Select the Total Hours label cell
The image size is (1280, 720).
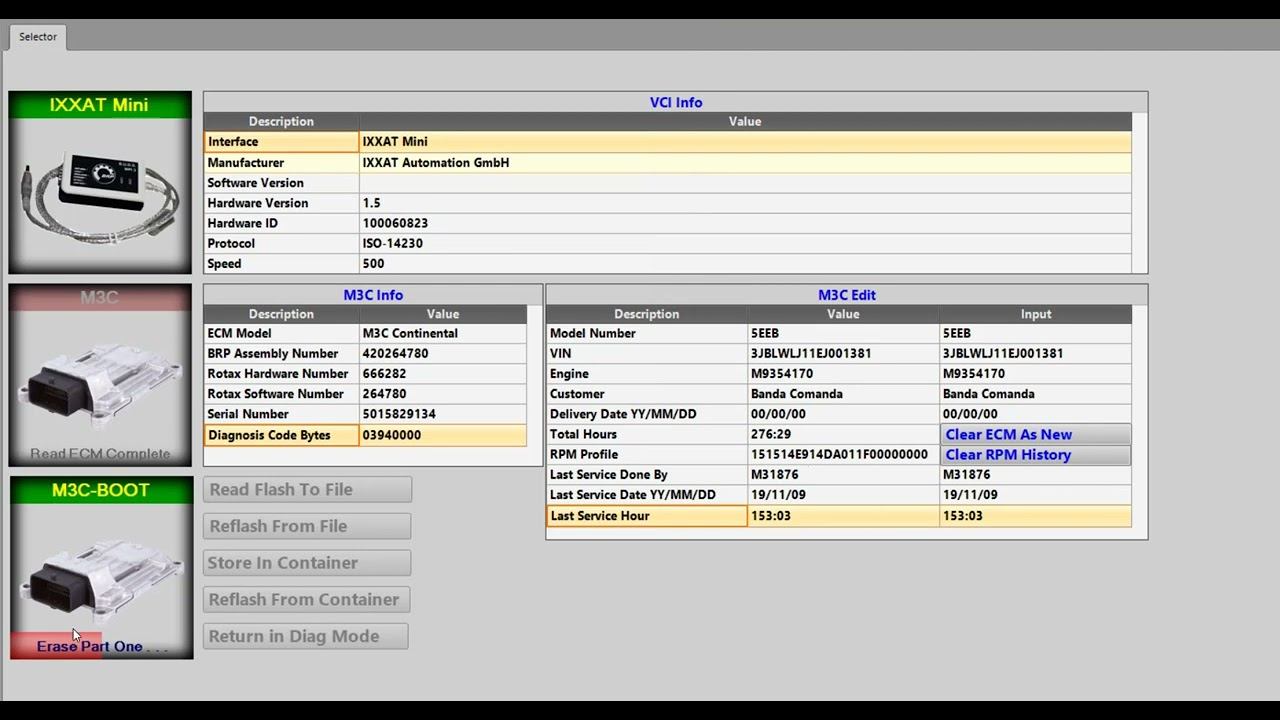pos(647,434)
